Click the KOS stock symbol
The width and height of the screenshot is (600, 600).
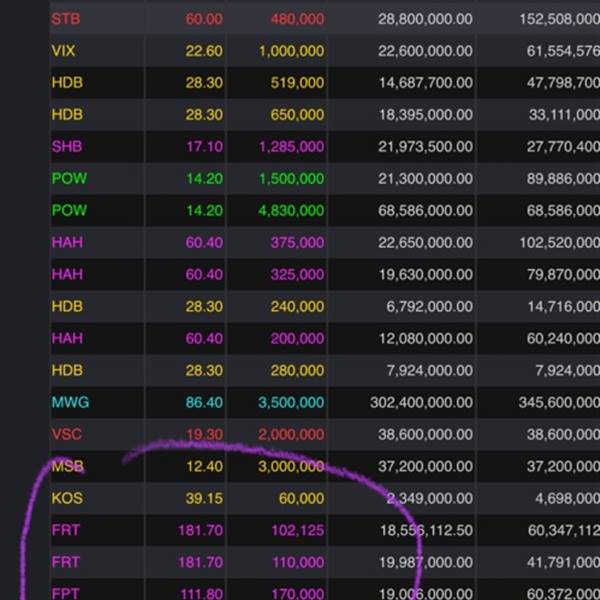[66, 498]
